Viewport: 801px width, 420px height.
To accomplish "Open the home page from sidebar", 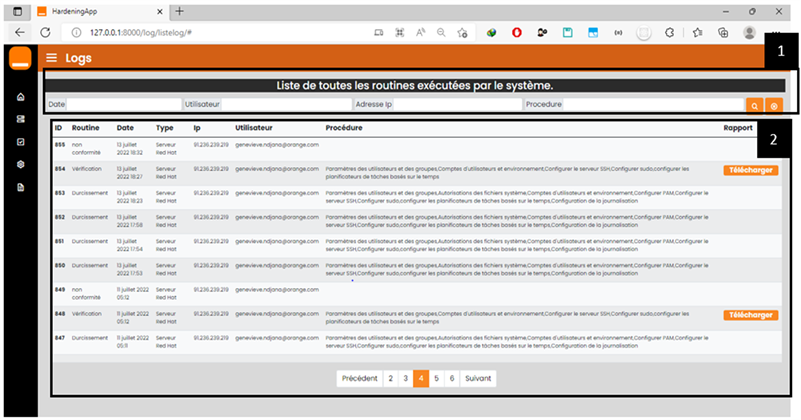I will 20,97.
